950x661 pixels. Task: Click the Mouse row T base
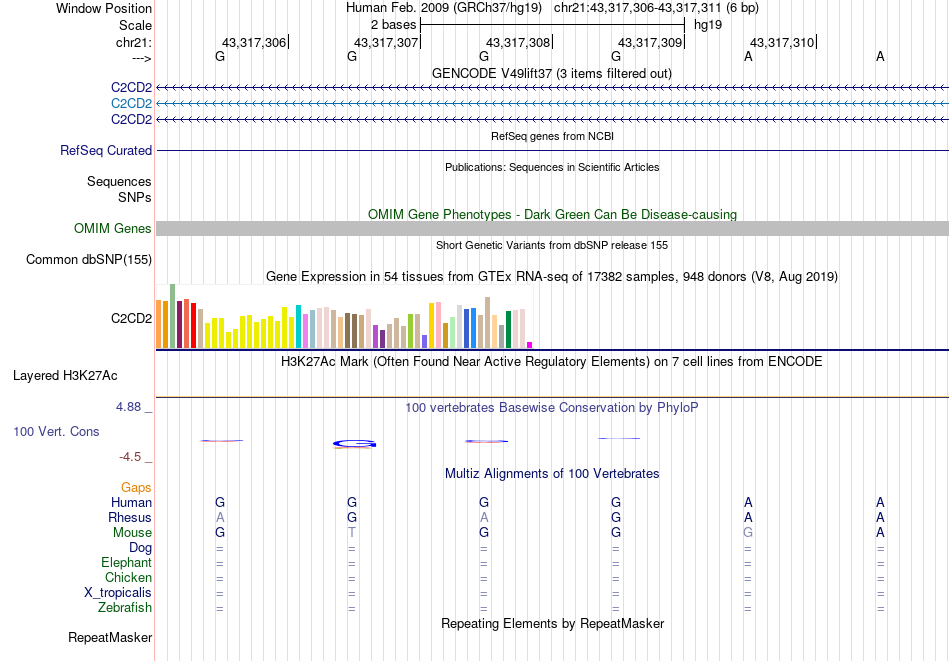[x=352, y=533]
